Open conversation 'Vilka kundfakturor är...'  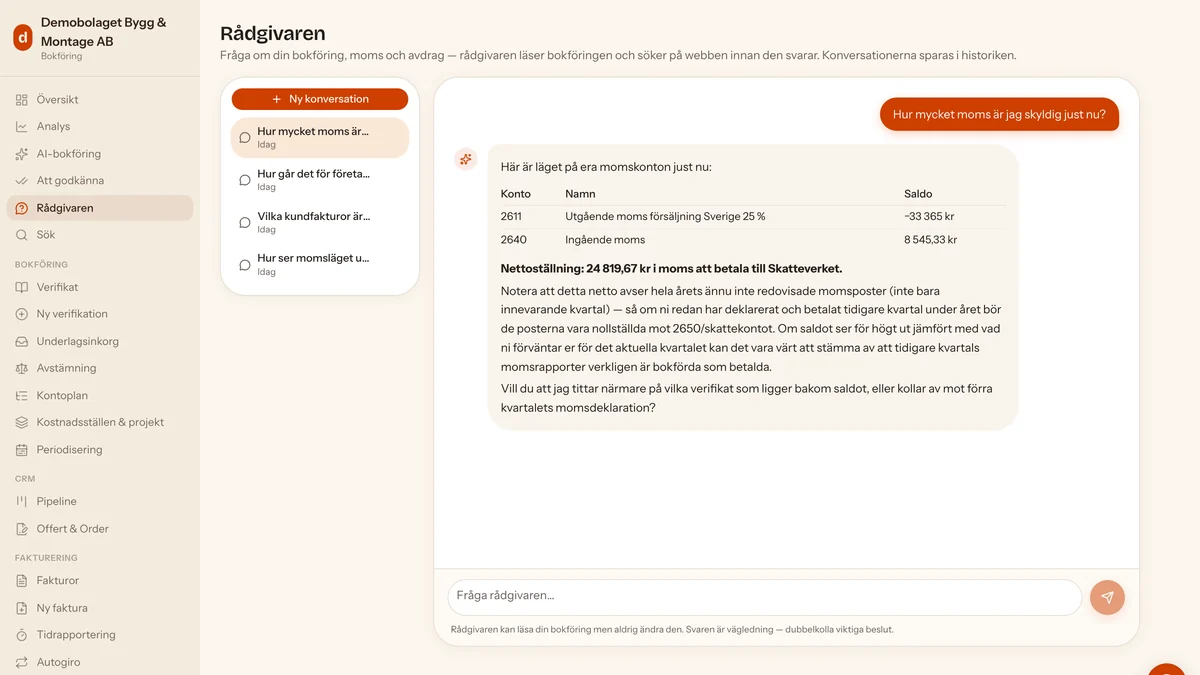tap(320, 223)
